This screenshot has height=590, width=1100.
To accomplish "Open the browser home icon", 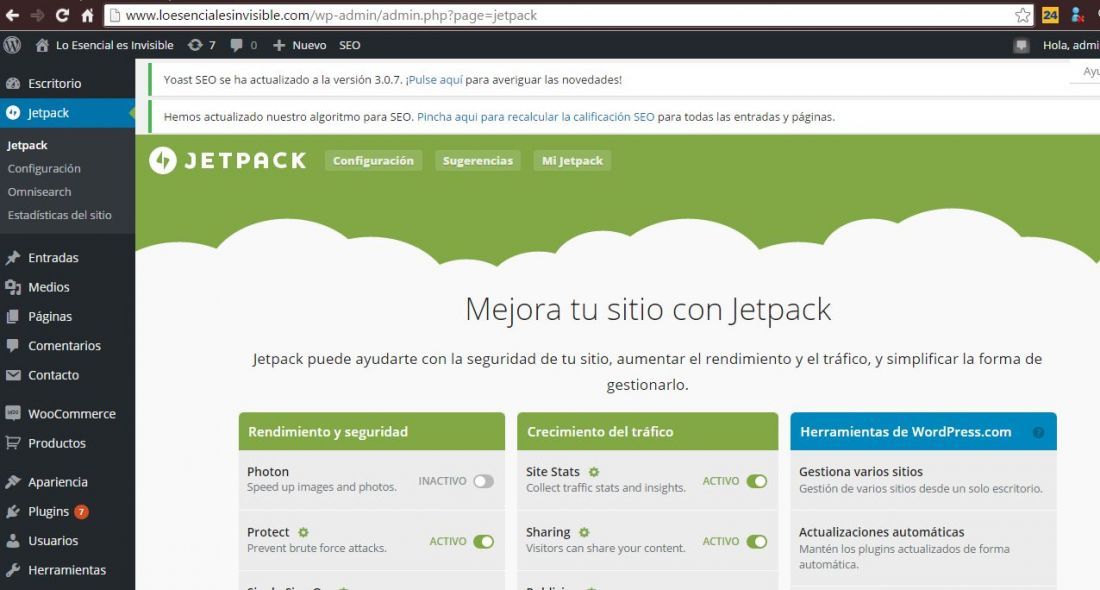I will click(x=87, y=15).
